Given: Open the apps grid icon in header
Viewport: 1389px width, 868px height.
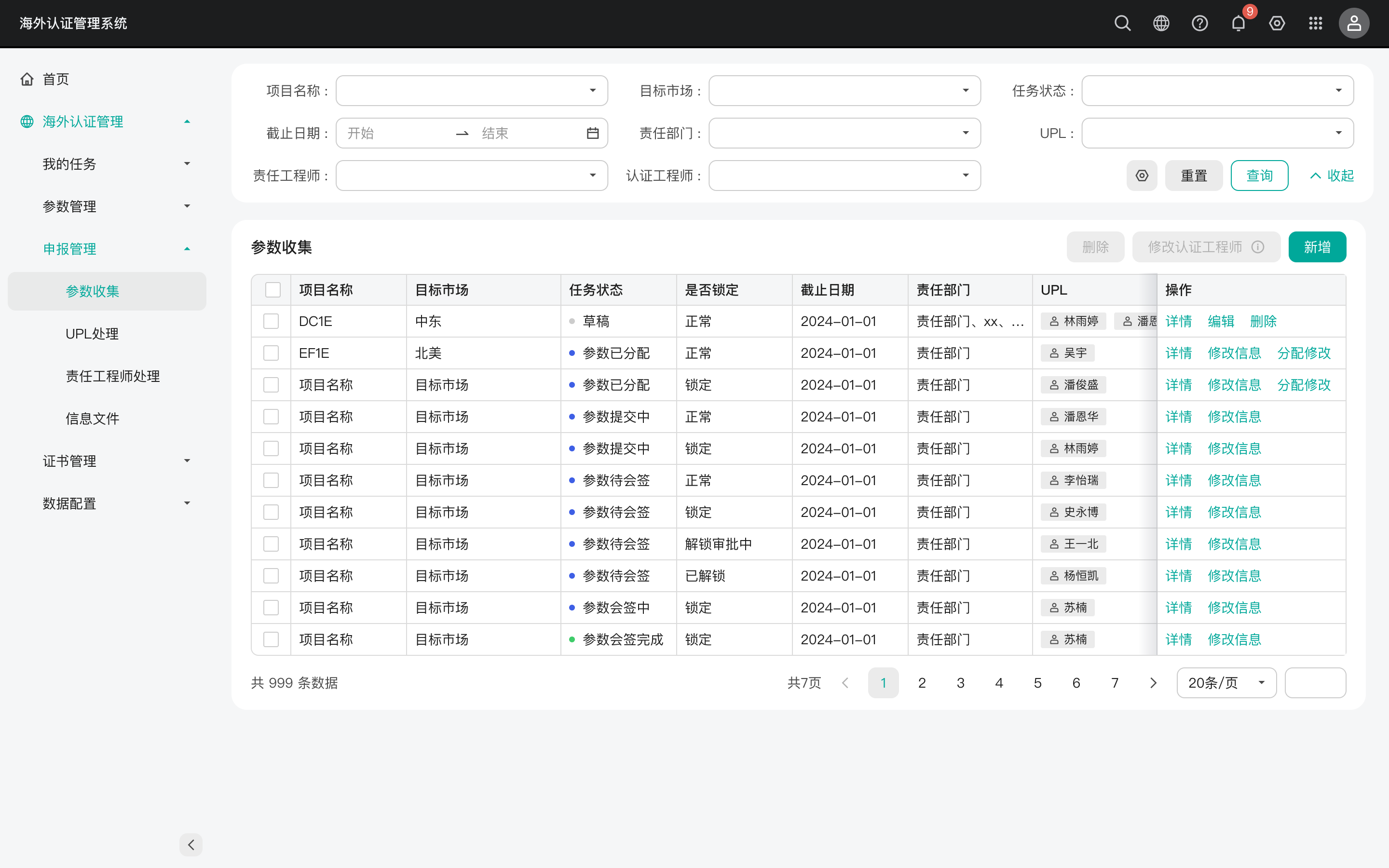Looking at the screenshot, I should click(1316, 23).
